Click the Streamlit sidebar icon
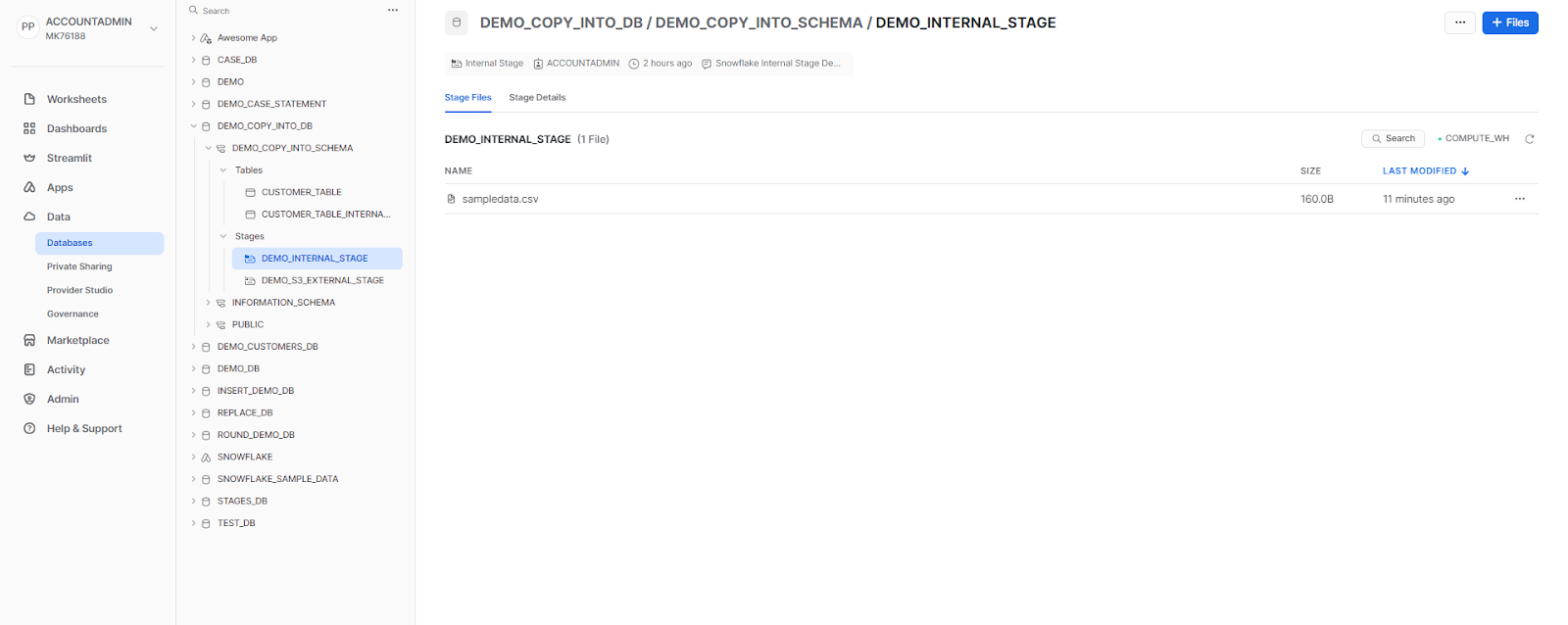 (29, 157)
